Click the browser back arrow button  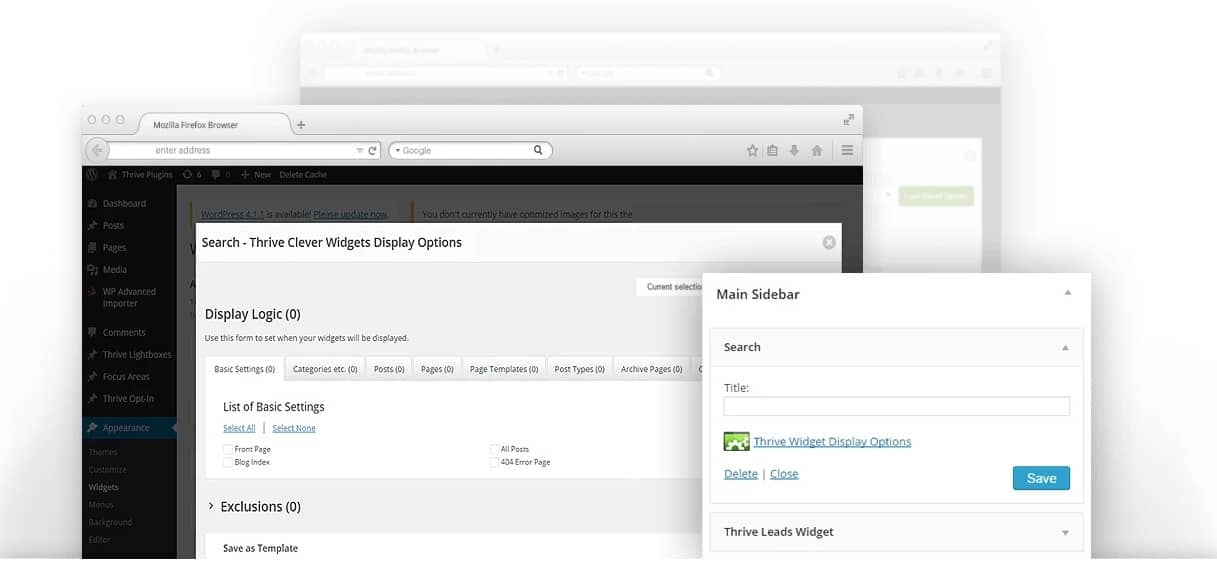[x=96, y=150]
